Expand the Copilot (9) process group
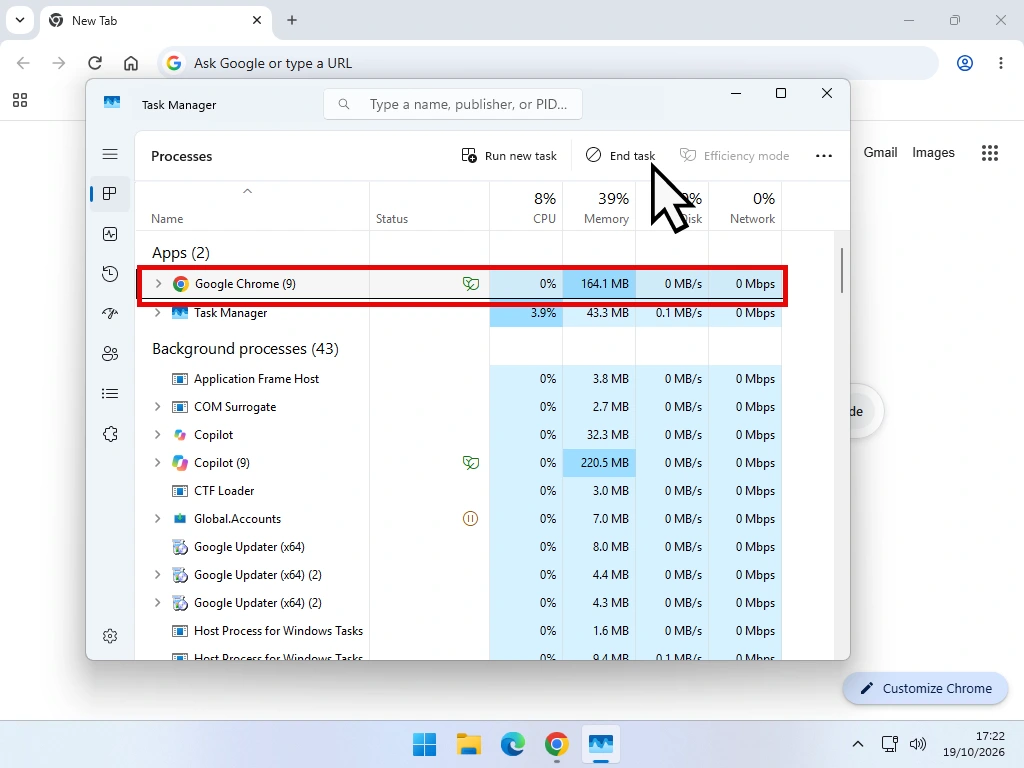This screenshot has height=768, width=1024. [x=157, y=463]
